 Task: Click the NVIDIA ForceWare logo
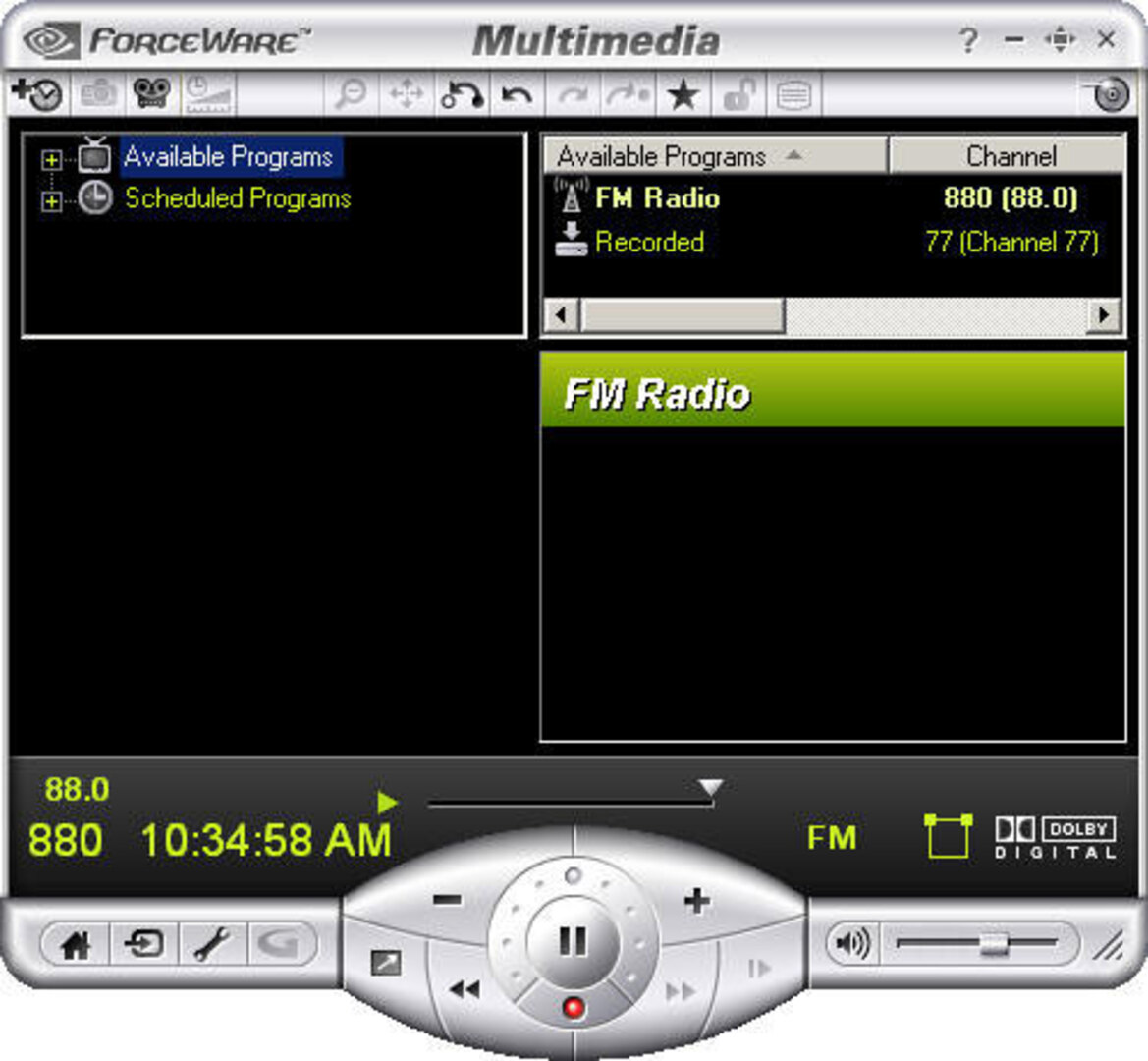167,40
